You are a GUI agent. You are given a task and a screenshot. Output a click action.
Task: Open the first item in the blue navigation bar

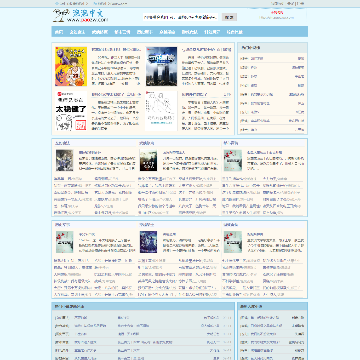click(x=59, y=32)
